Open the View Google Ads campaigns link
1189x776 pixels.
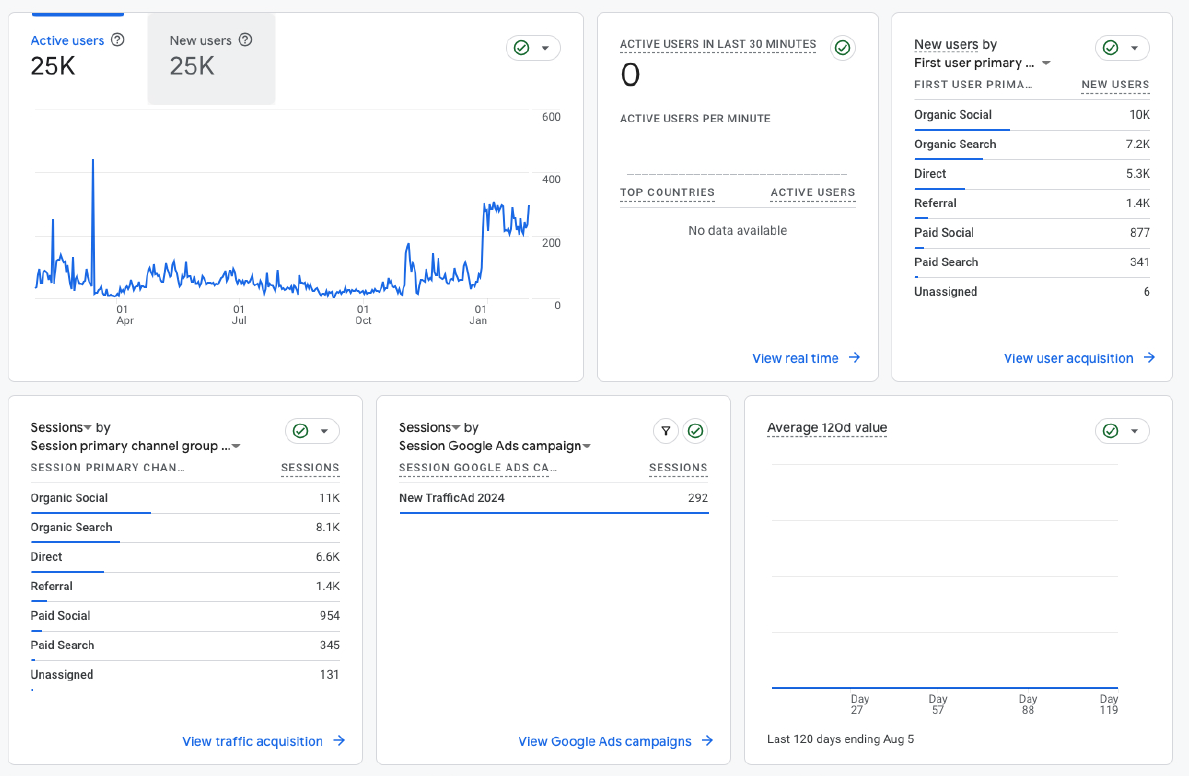[x=604, y=741]
